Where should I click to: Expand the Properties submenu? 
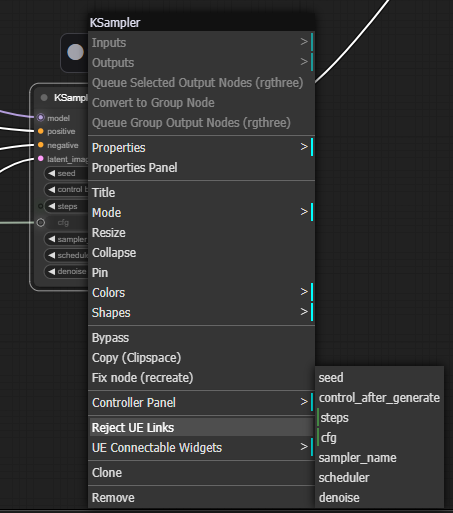(202, 148)
